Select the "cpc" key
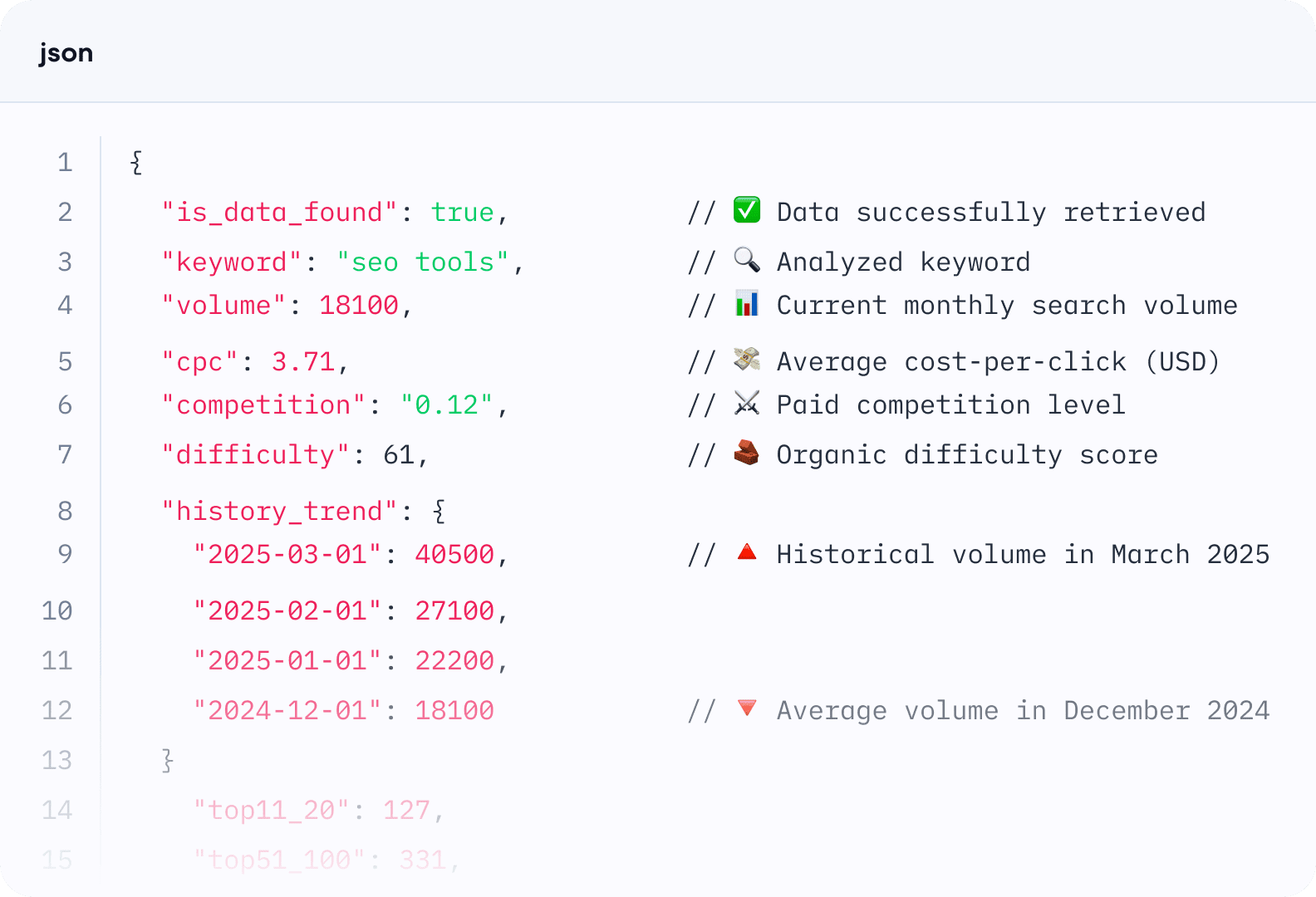Viewport: 1316px width, 897px height. (x=199, y=362)
